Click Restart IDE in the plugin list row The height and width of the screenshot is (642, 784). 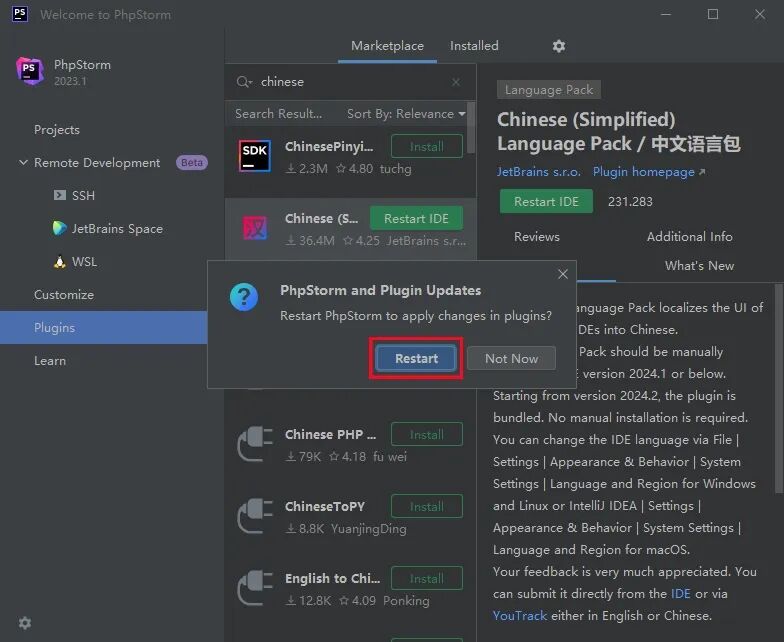point(416,218)
